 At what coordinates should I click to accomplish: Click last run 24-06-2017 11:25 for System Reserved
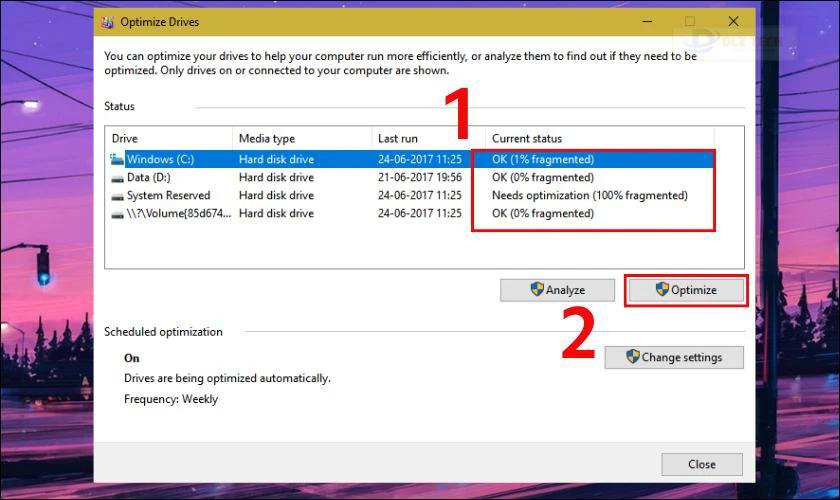click(x=419, y=196)
